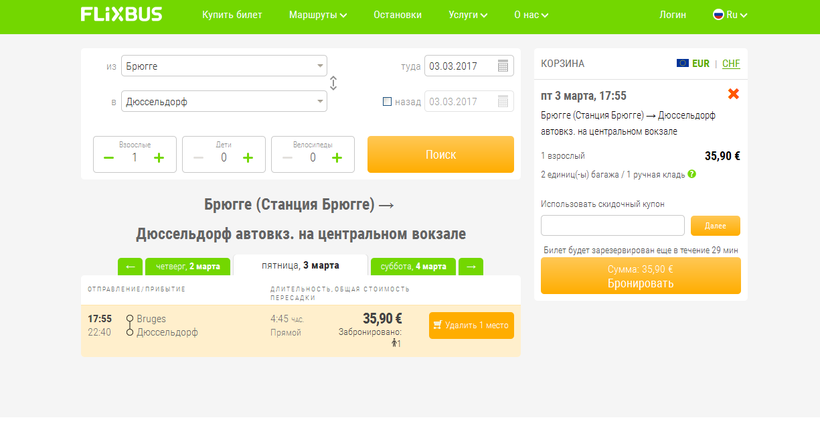Click the FlixBus logo
Screen dimensions: 820x426
[120, 15]
